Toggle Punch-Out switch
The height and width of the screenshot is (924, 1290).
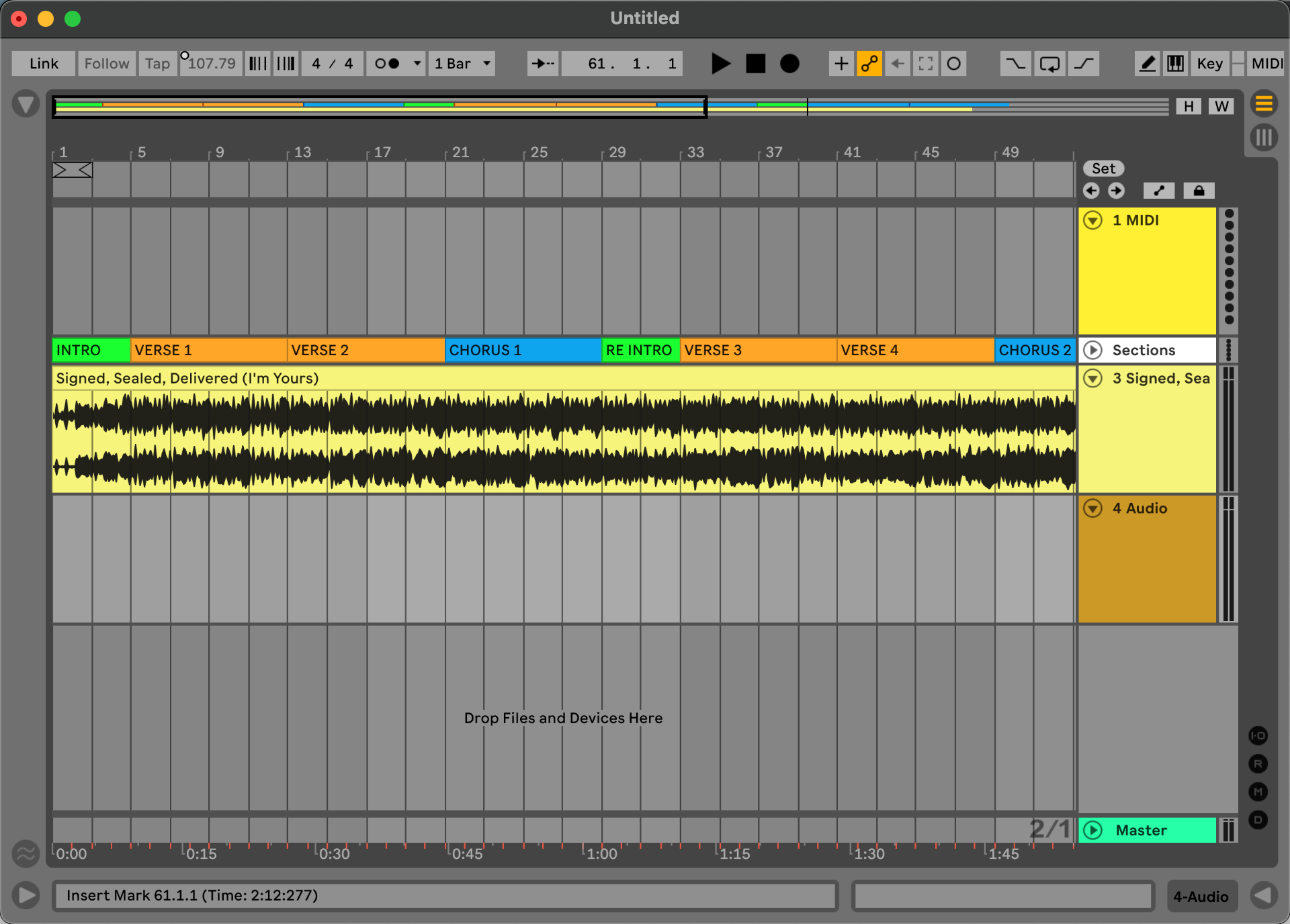1084,64
